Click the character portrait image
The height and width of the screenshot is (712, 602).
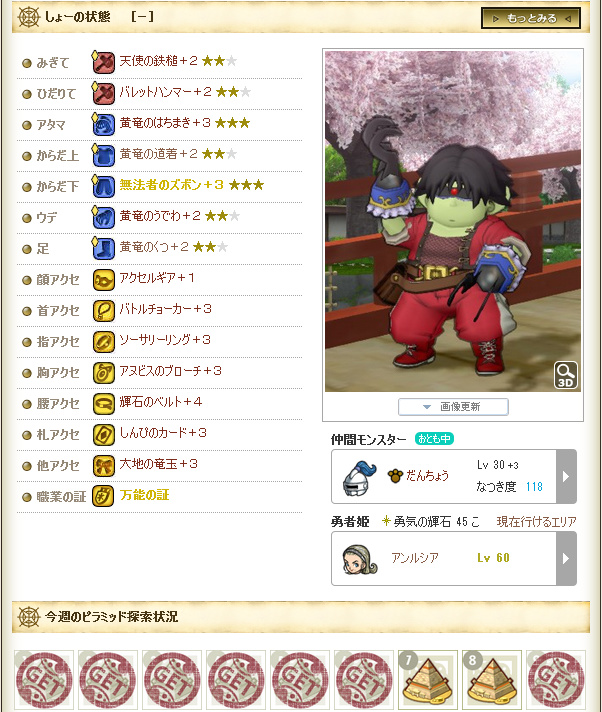[453, 221]
